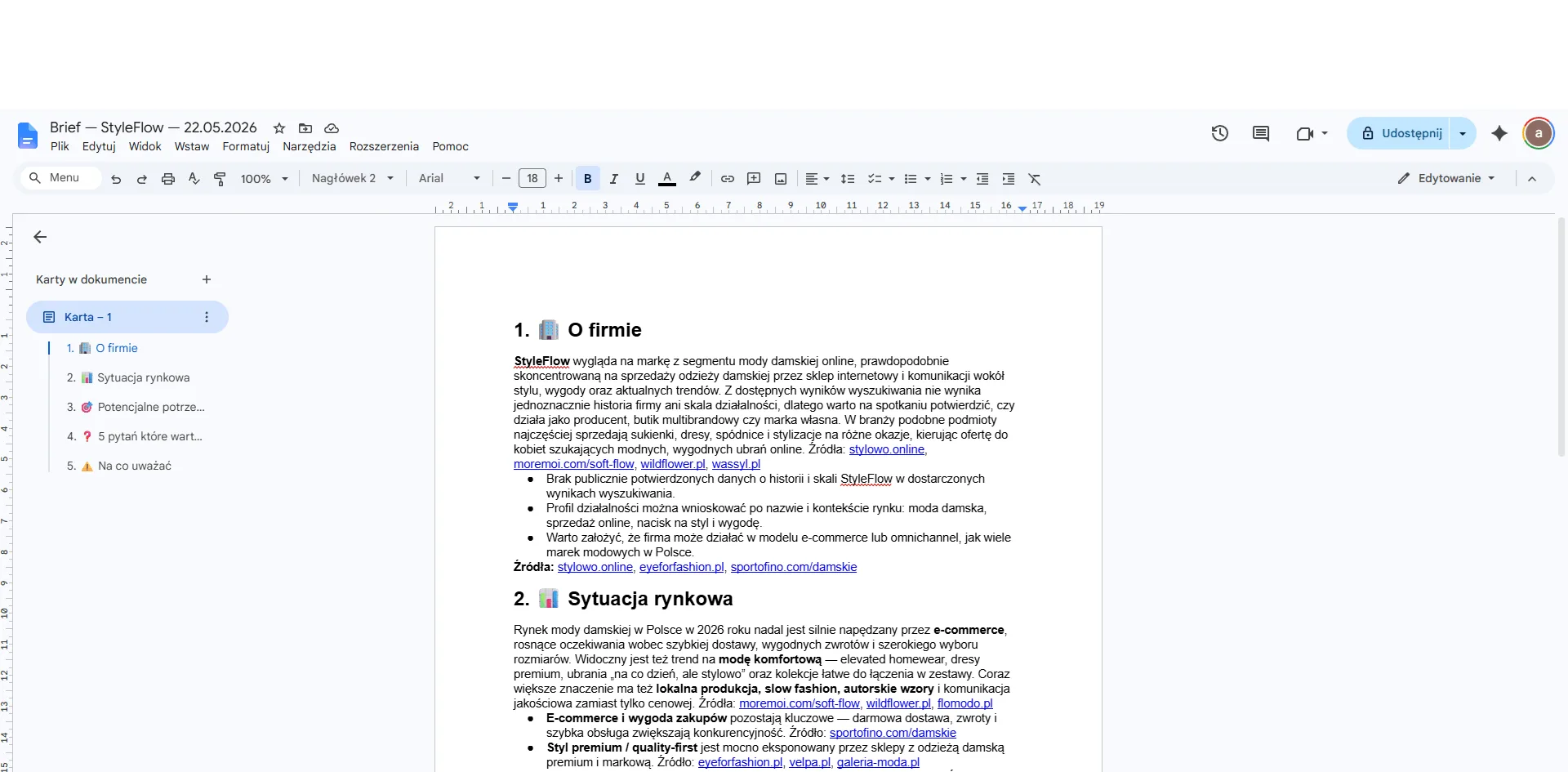This screenshot has height=772, width=1568.
Task: Collapse the toolbar with chevron
Action: pyautogui.click(x=1532, y=179)
